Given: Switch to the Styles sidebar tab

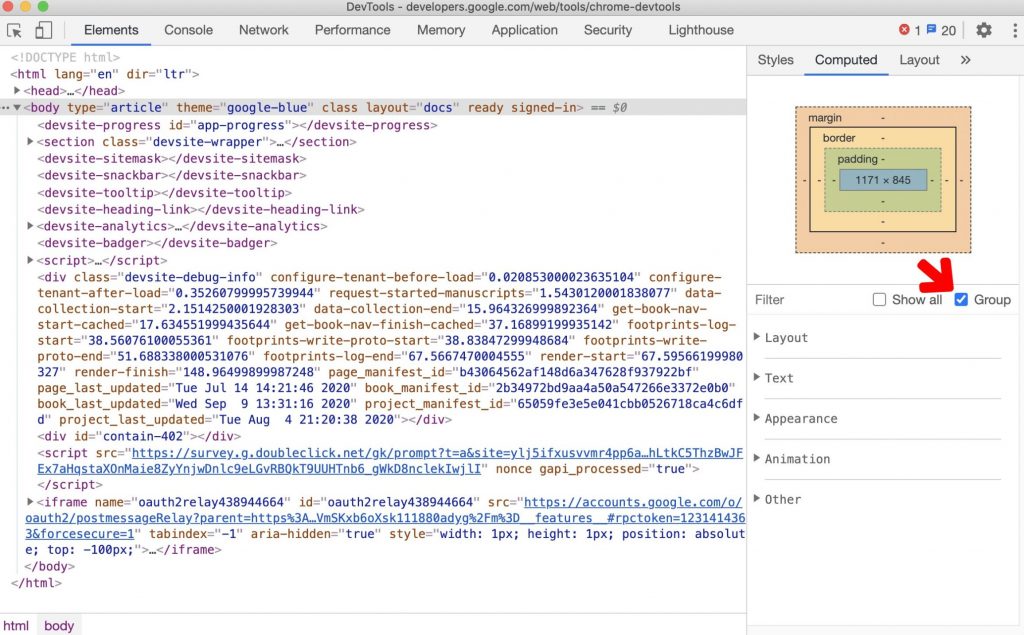Looking at the screenshot, I should [775, 60].
